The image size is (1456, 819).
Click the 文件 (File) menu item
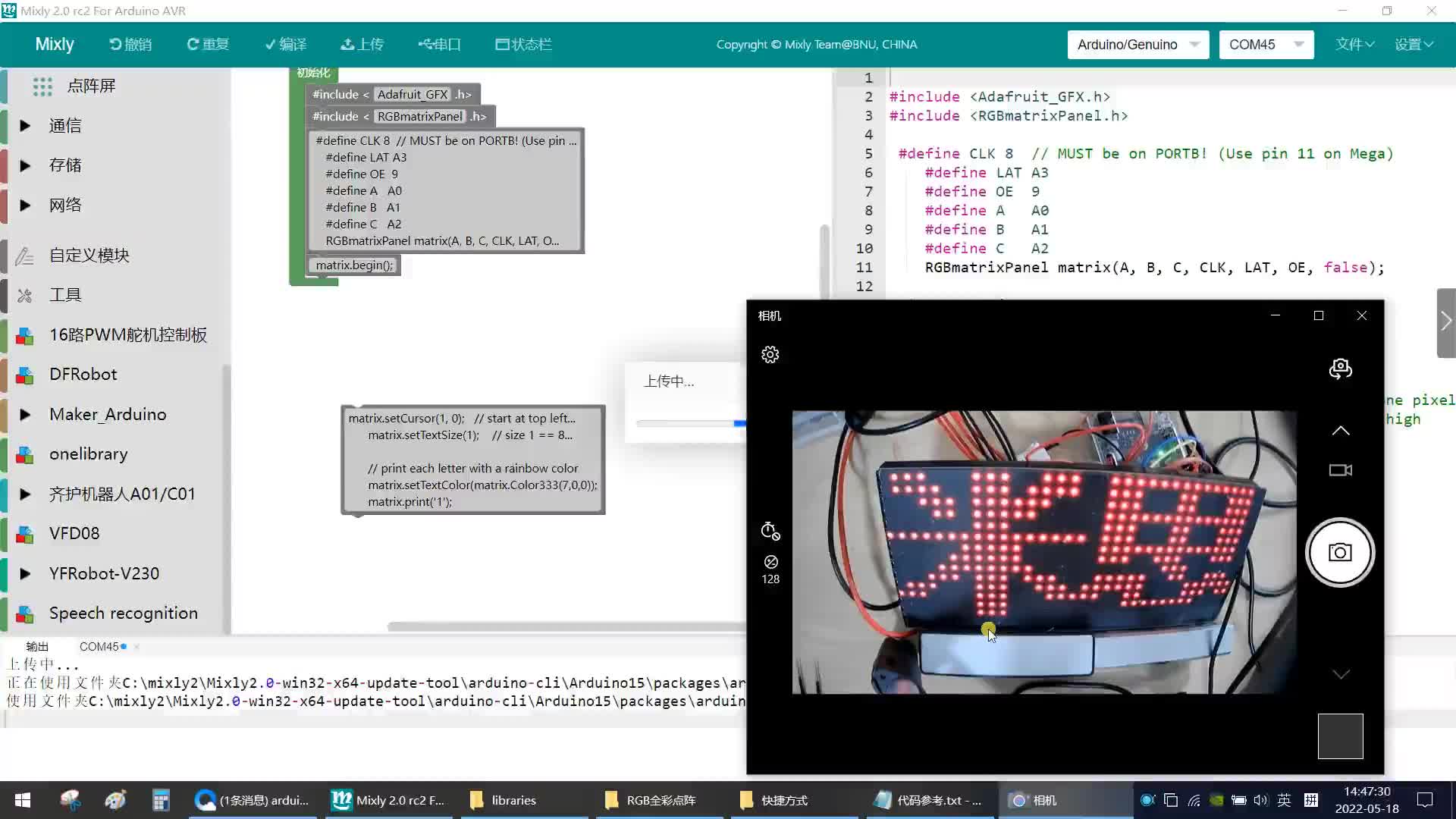1355,44
